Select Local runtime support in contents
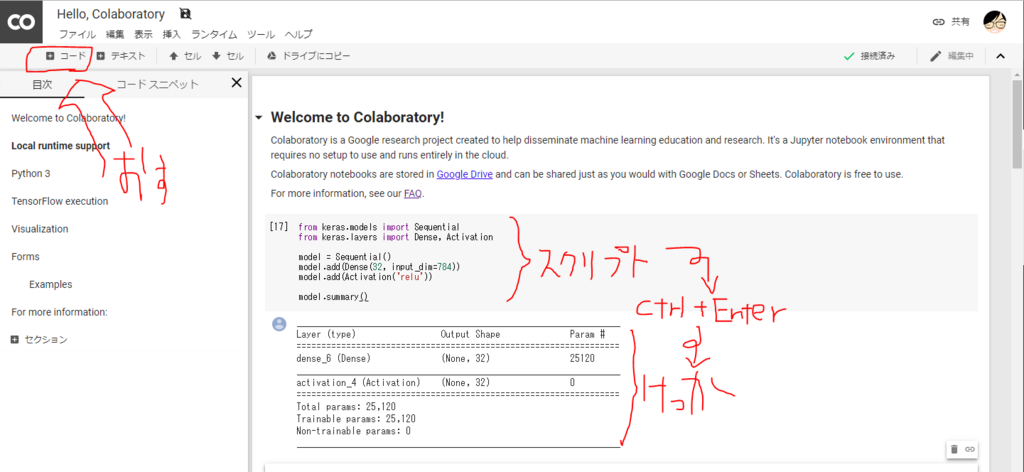The width and height of the screenshot is (1024, 472). 61,146
